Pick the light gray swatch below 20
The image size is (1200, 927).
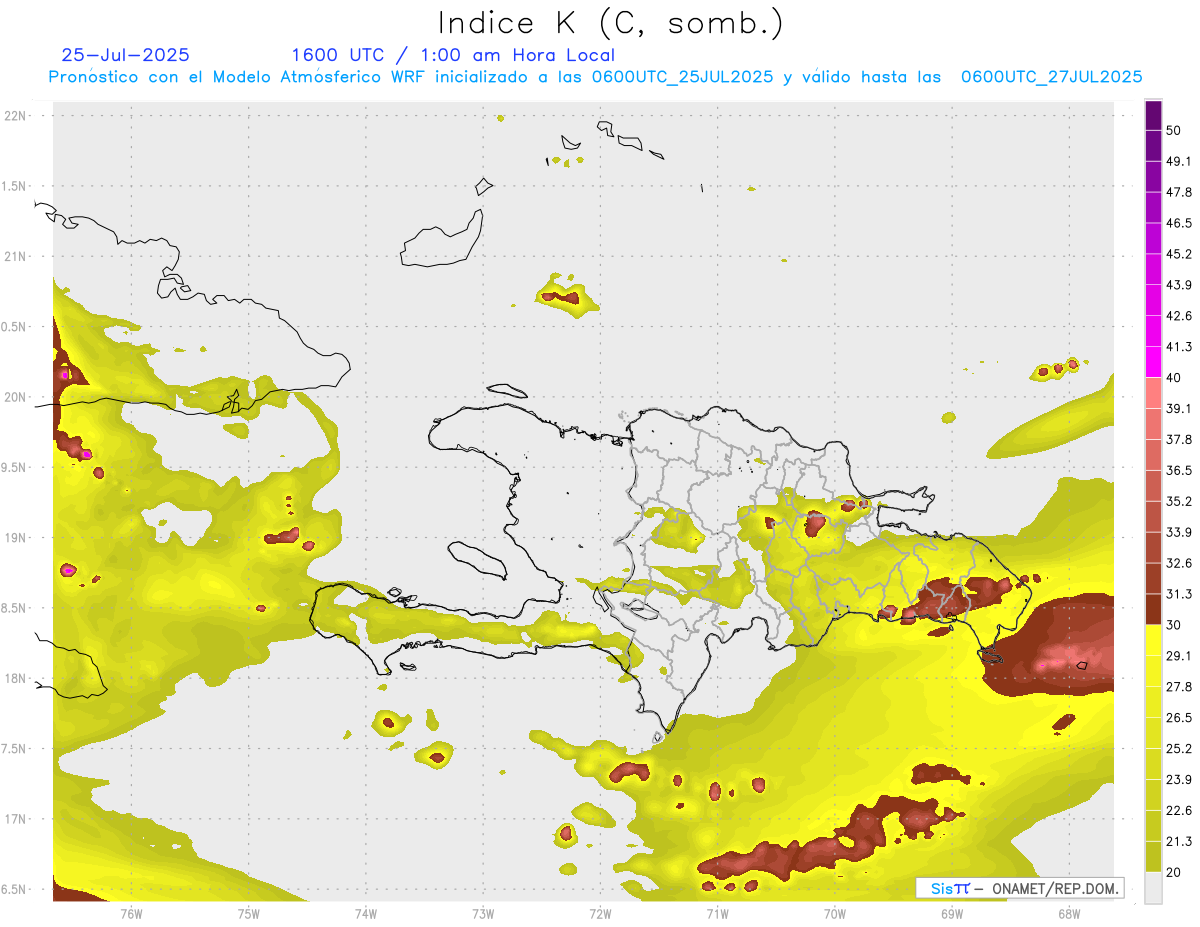[1153, 888]
